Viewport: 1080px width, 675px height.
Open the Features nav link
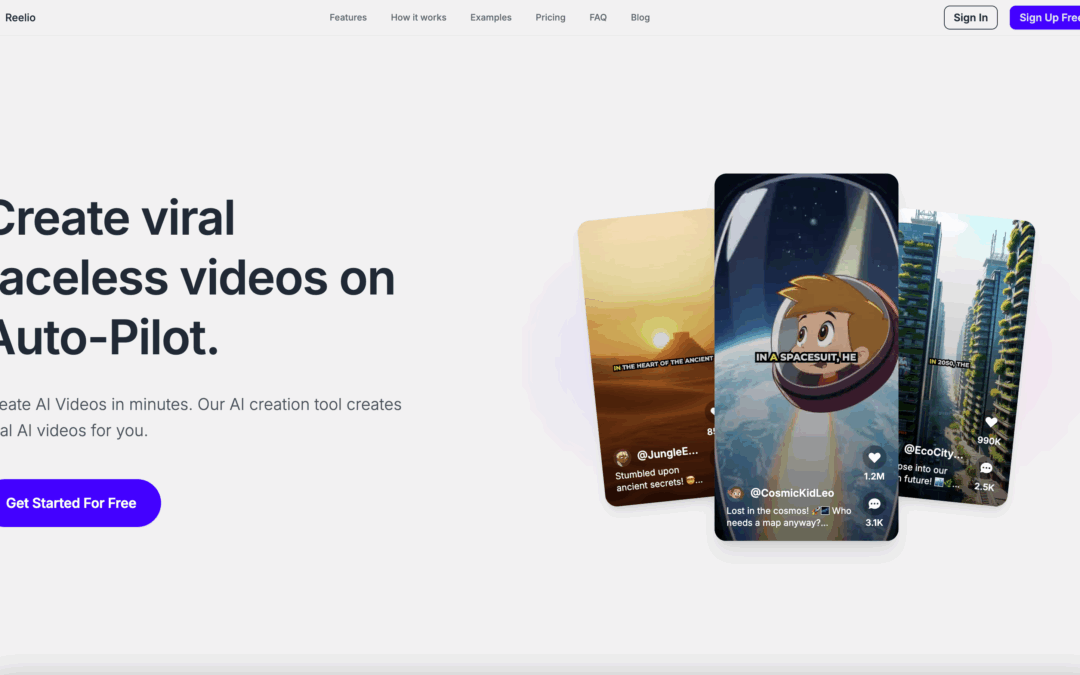pyautogui.click(x=348, y=17)
